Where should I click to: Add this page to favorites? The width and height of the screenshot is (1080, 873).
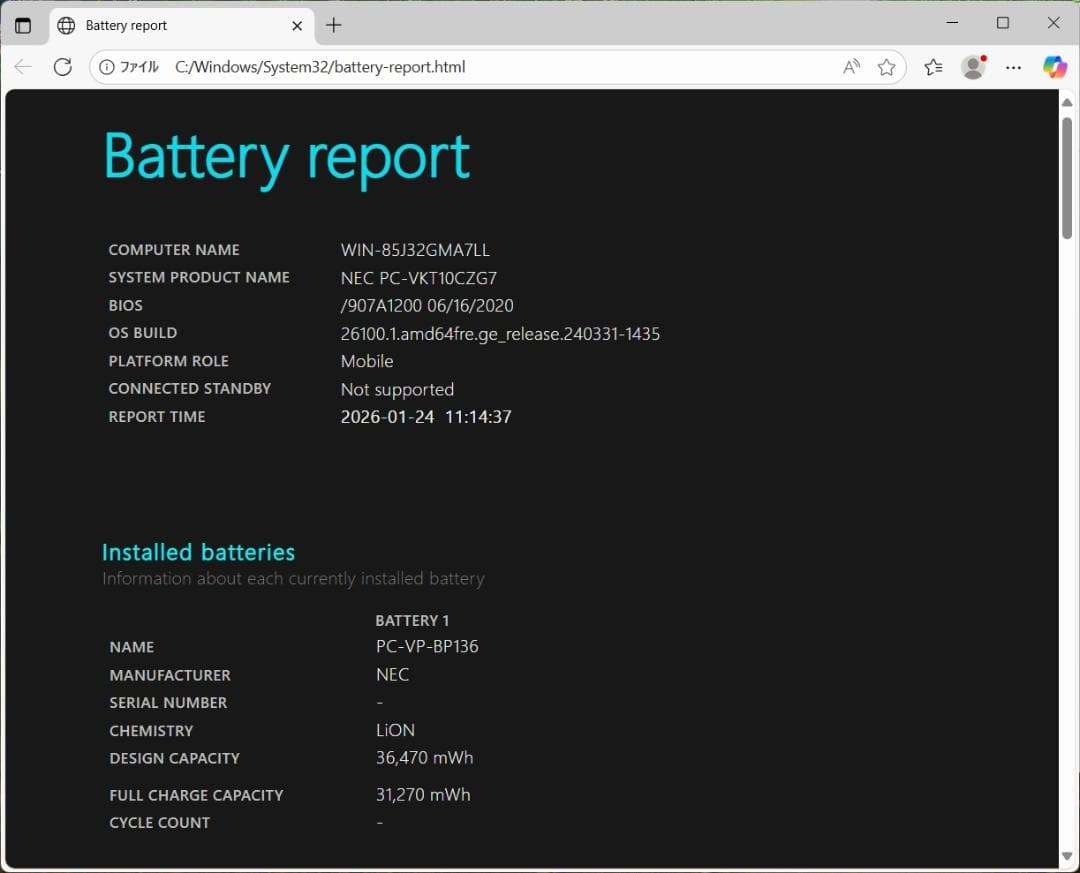[887, 67]
